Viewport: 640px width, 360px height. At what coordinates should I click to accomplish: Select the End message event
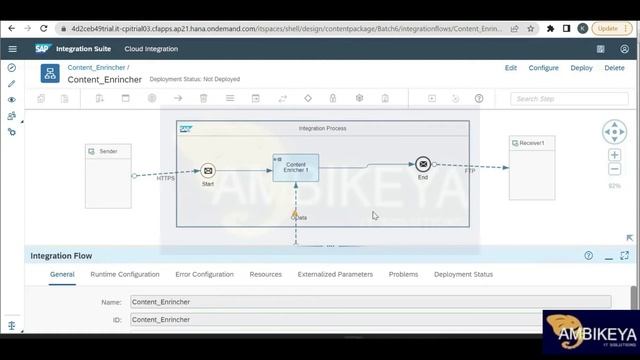pyautogui.click(x=423, y=164)
